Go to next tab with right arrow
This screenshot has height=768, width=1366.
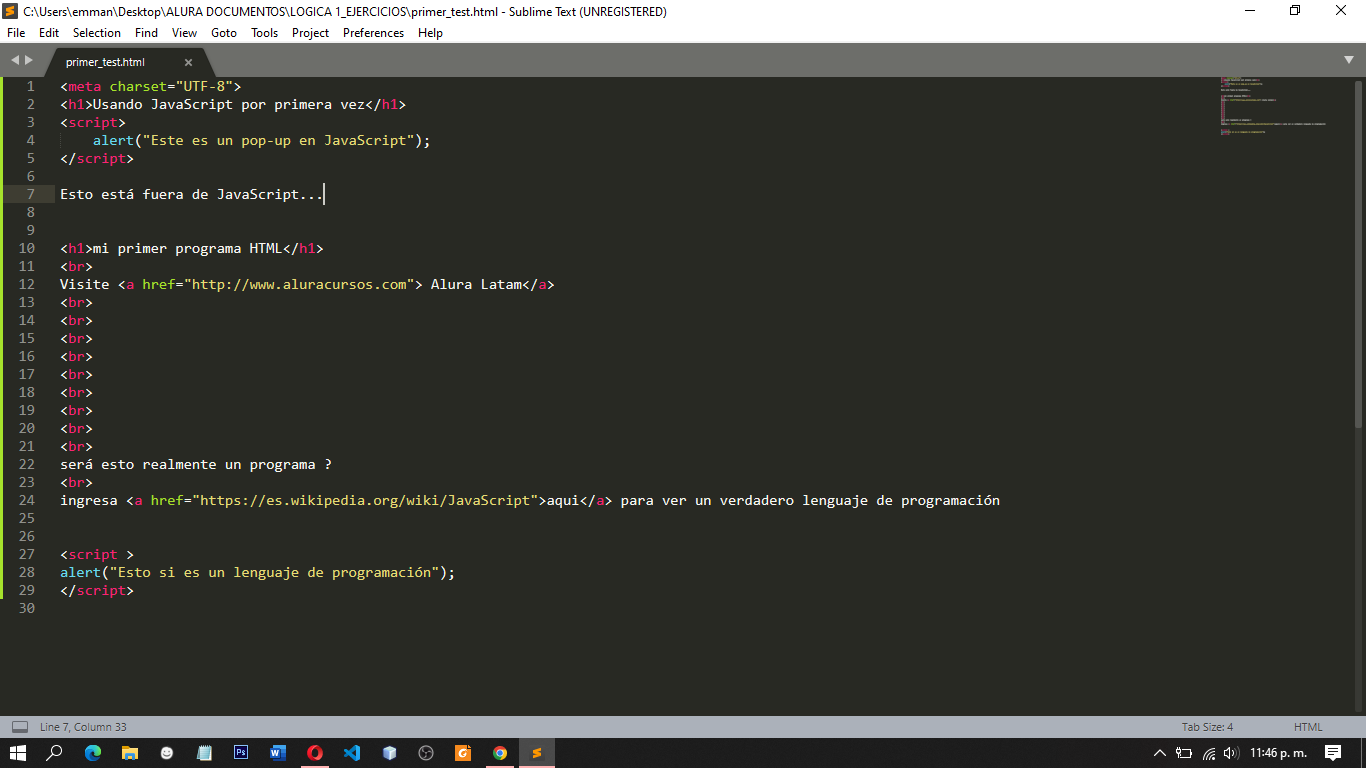[x=29, y=61]
